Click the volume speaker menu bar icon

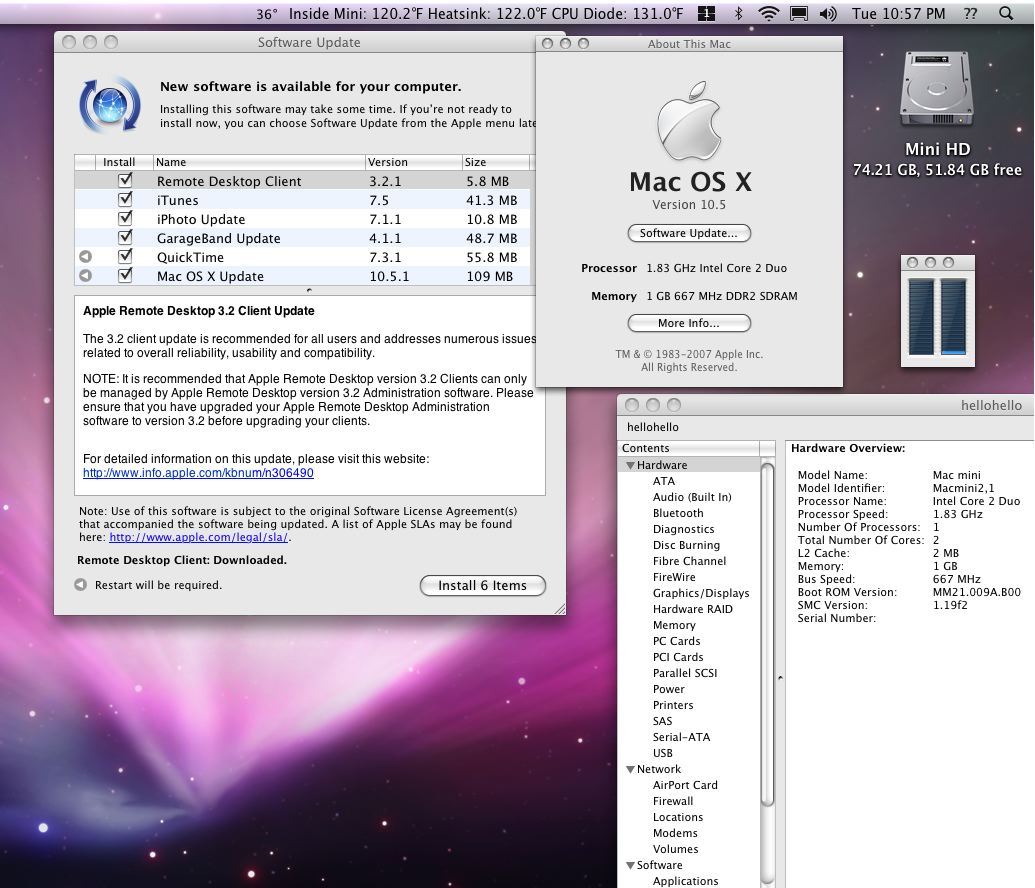click(x=828, y=13)
